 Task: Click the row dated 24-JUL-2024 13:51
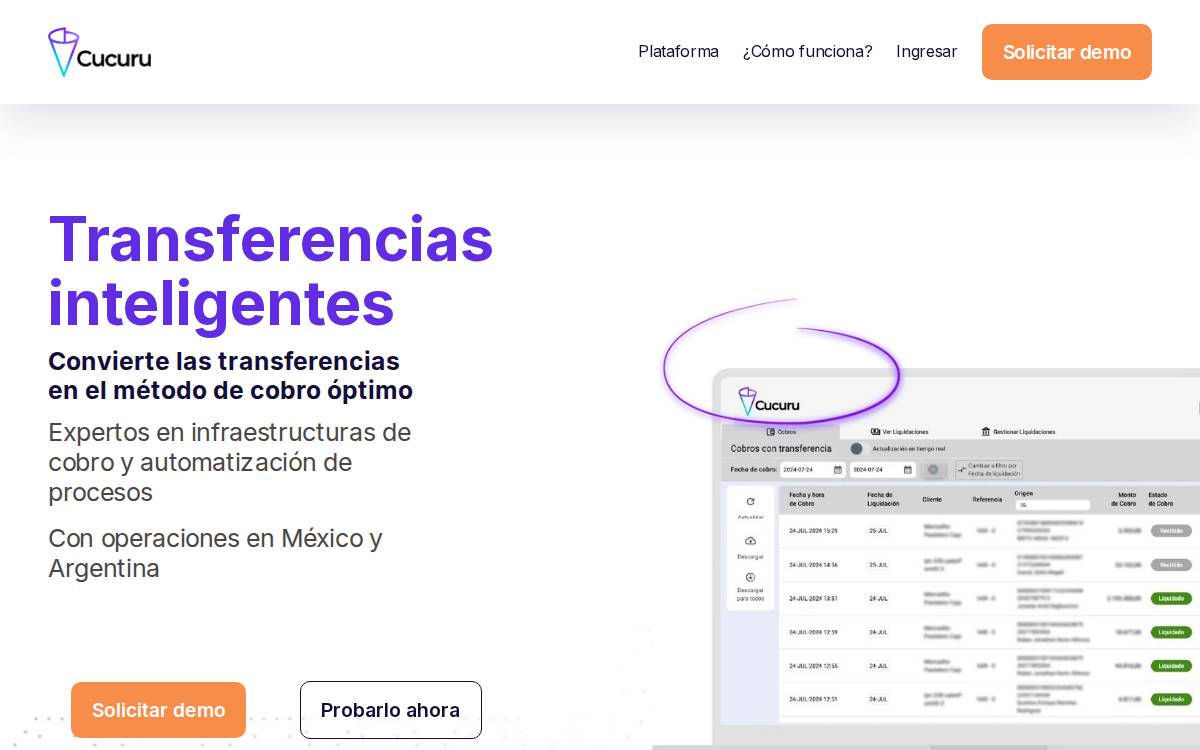tap(990, 598)
